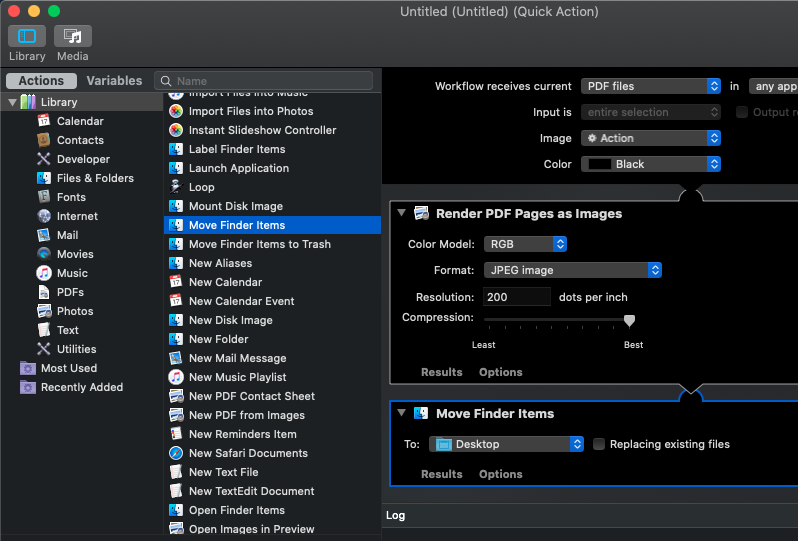Open the Image Action dropdown
Viewport: 798px width, 541px height.
coord(650,138)
